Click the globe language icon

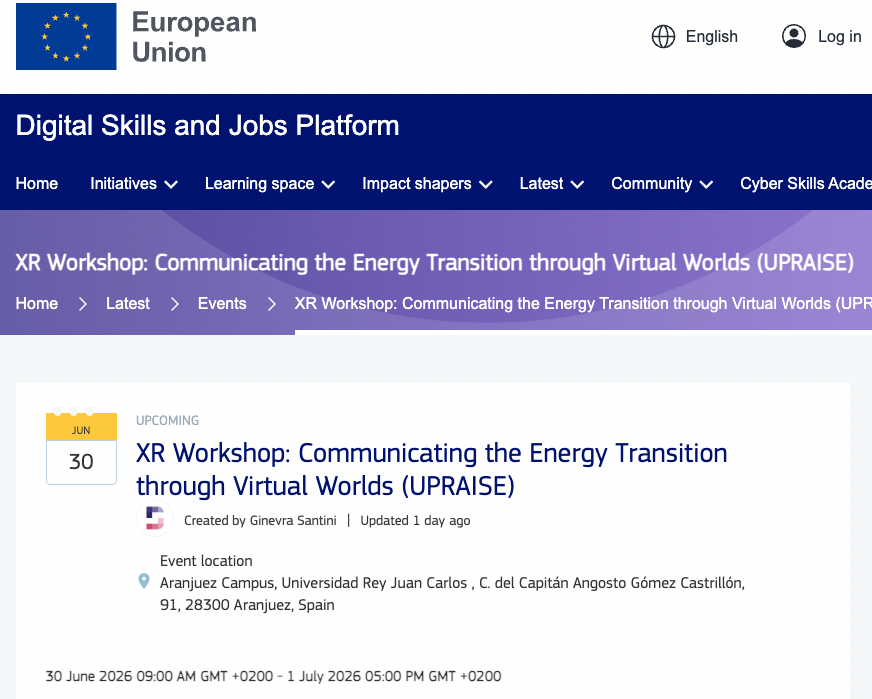click(x=663, y=37)
